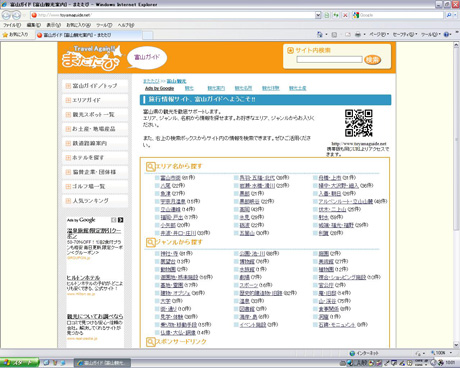This screenshot has height=368, width=460.
Task: Open the ツール(O) command bar dropdown
Action: click(x=430, y=34)
